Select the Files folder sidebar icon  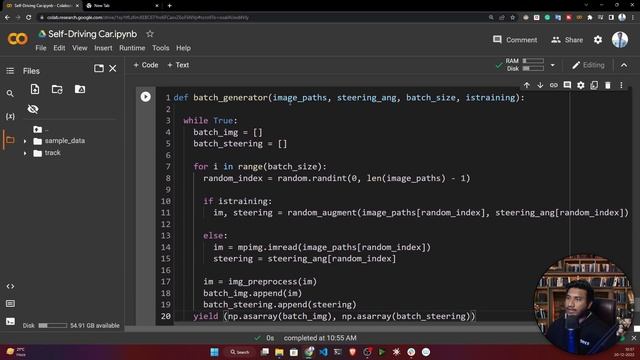tap(10, 140)
